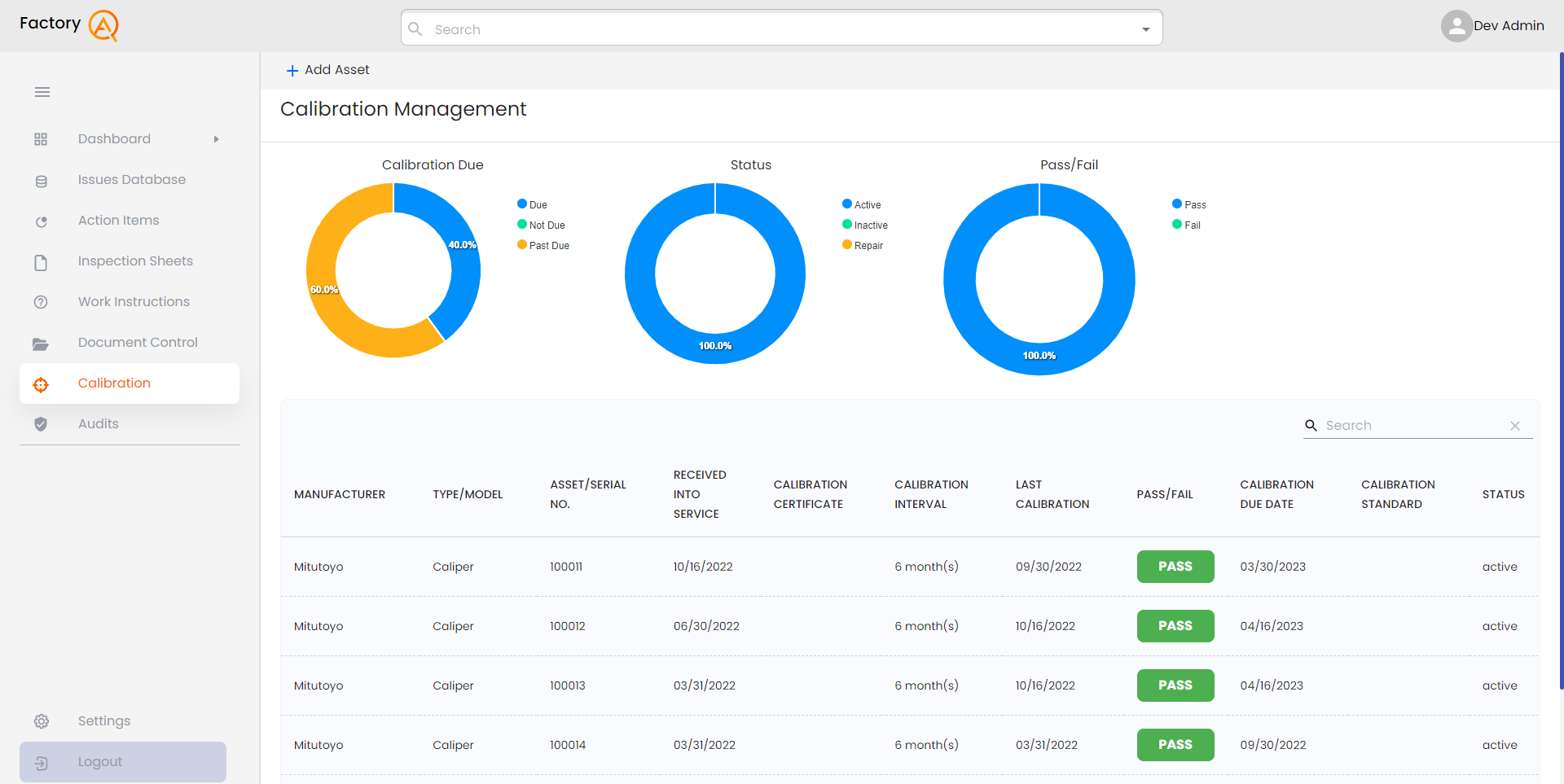Click the Work Instructions question mark icon
The height and width of the screenshot is (784, 1564).
click(41, 302)
